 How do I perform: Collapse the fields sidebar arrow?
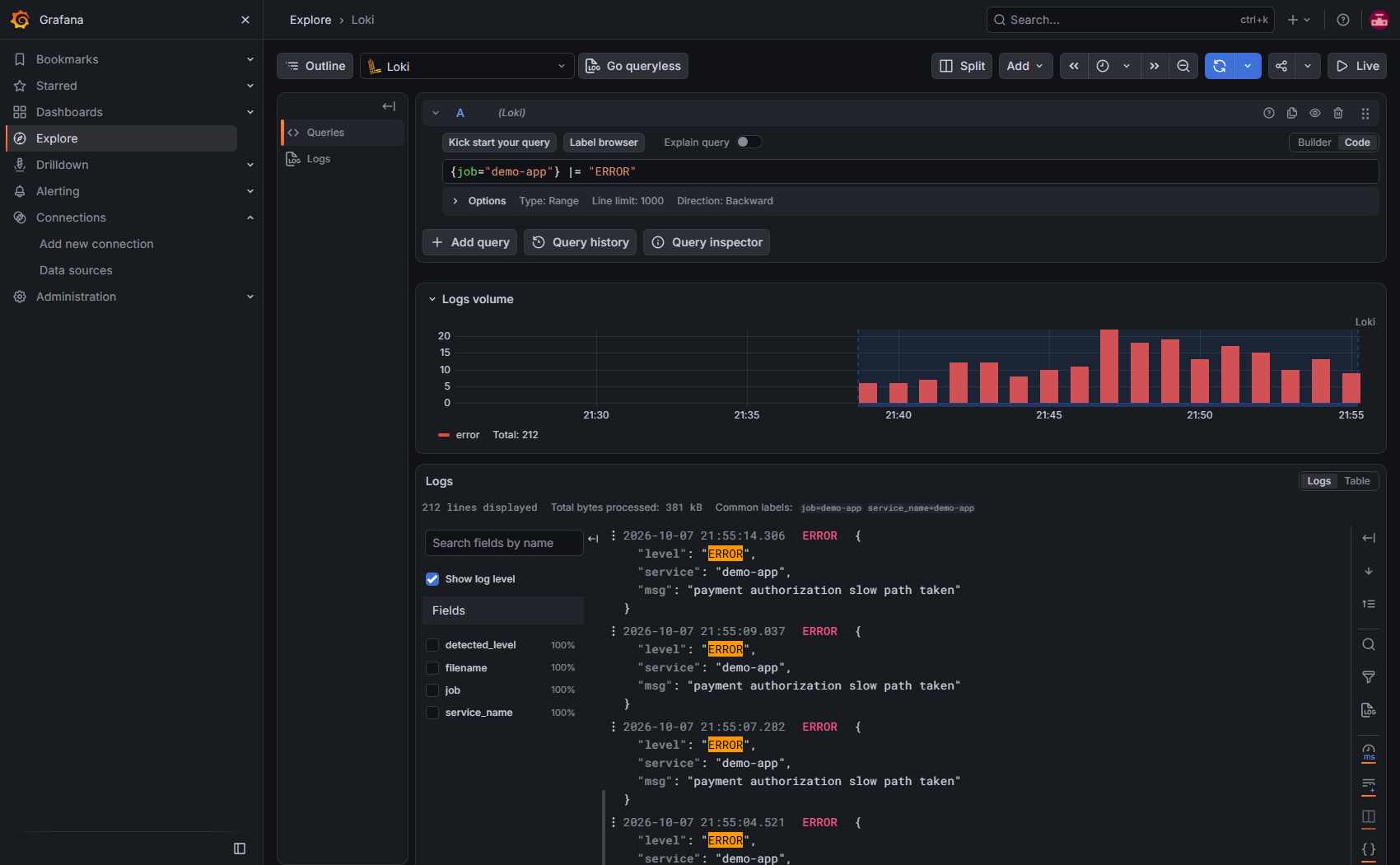coord(593,539)
